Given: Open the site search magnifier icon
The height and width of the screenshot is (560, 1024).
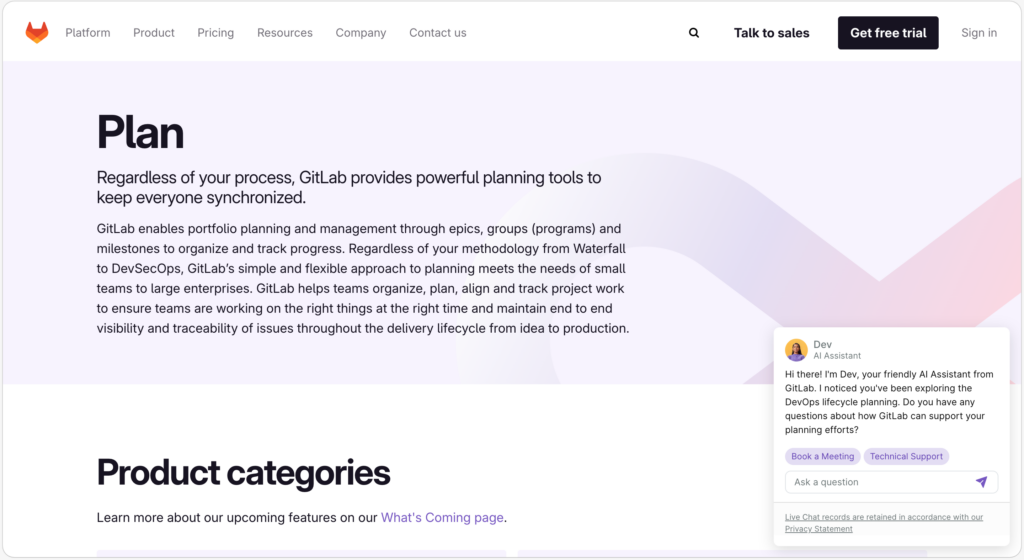Looking at the screenshot, I should pos(694,33).
